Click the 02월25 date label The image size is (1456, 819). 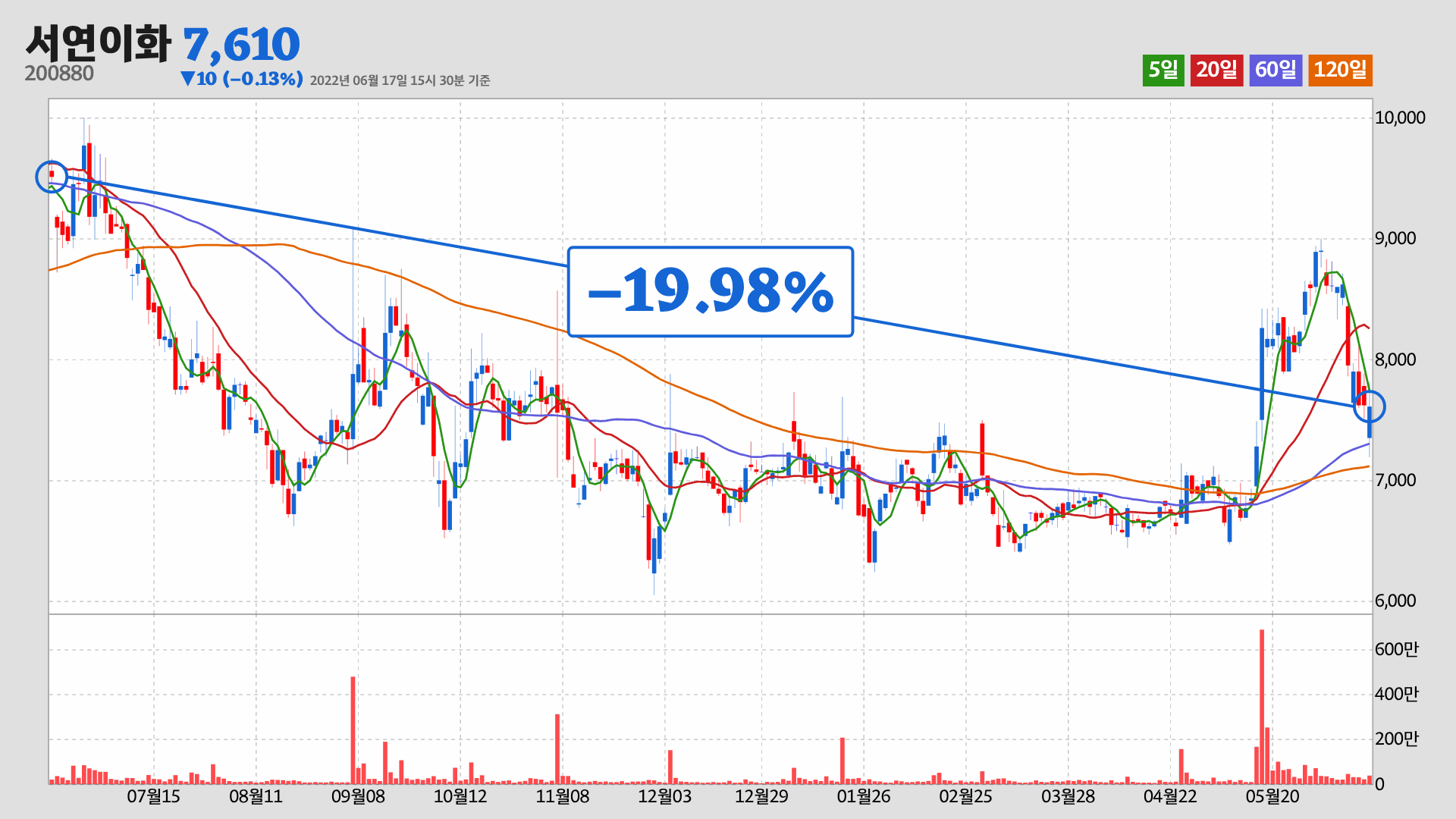tap(965, 796)
